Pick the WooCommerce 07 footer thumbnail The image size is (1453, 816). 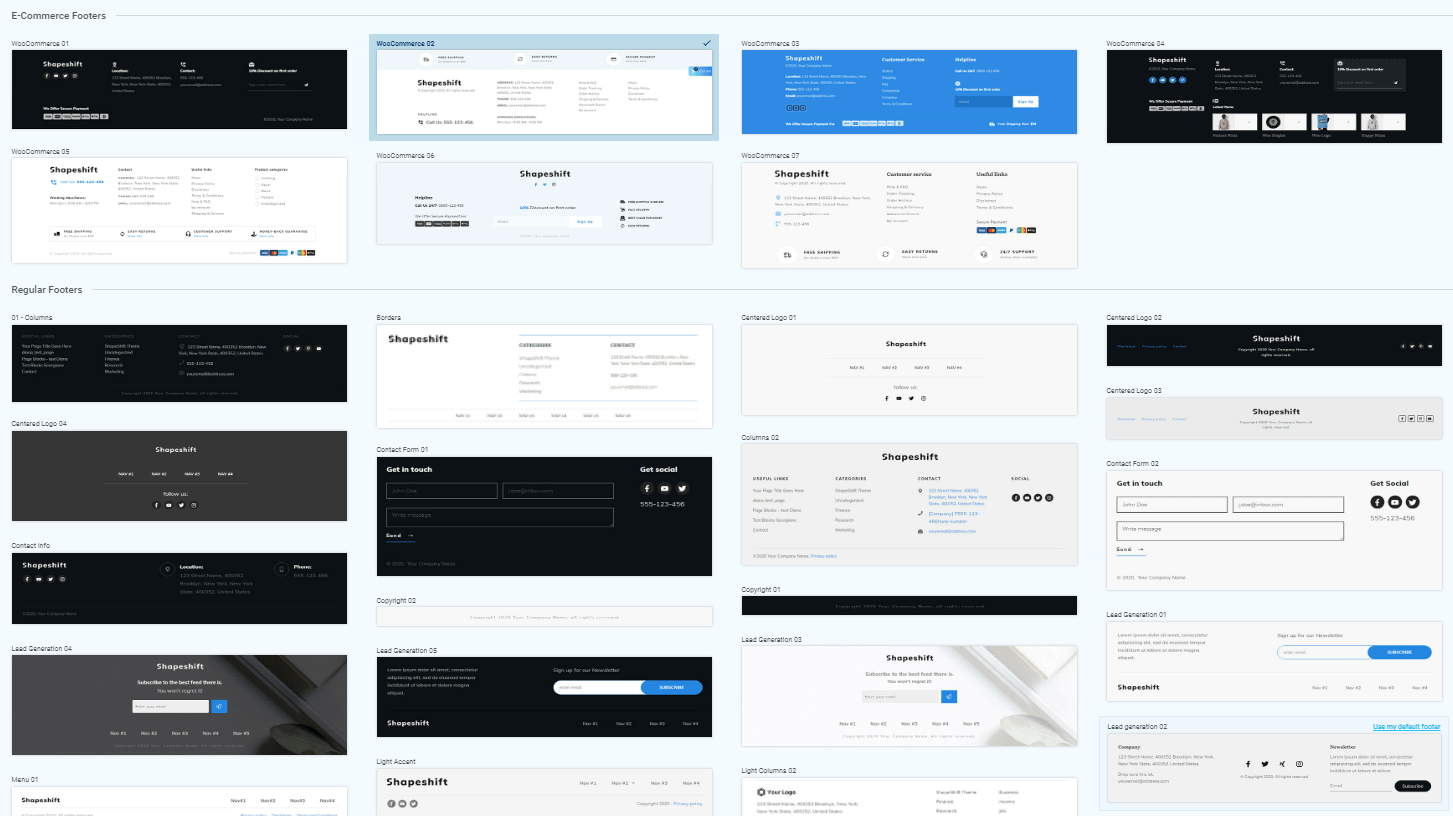[x=909, y=215]
